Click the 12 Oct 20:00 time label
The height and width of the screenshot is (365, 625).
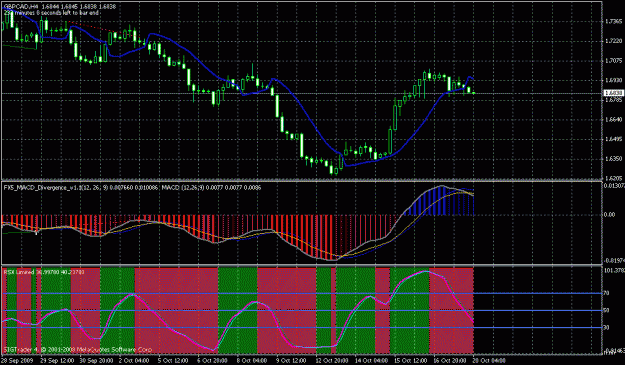pos(332,361)
